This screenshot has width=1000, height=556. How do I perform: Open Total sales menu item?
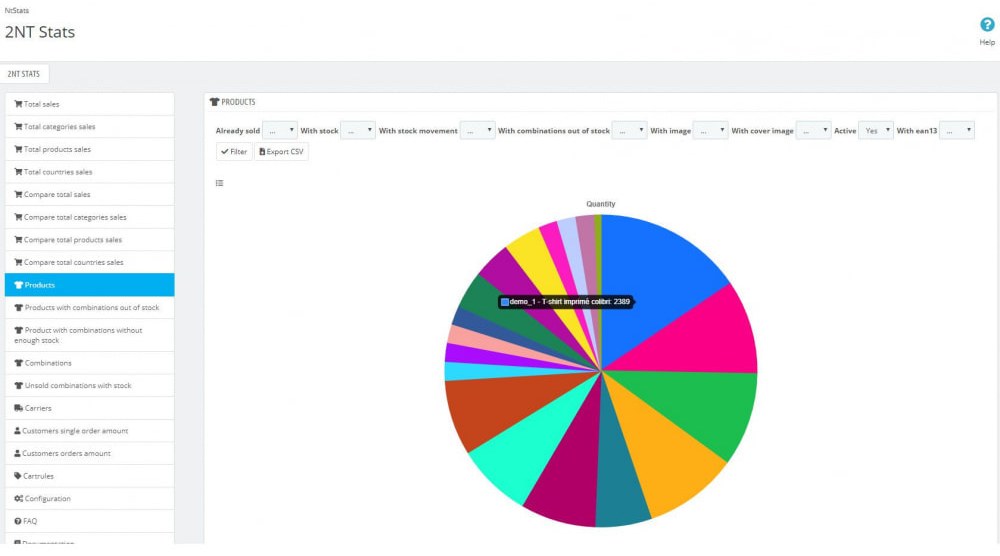click(x=89, y=104)
